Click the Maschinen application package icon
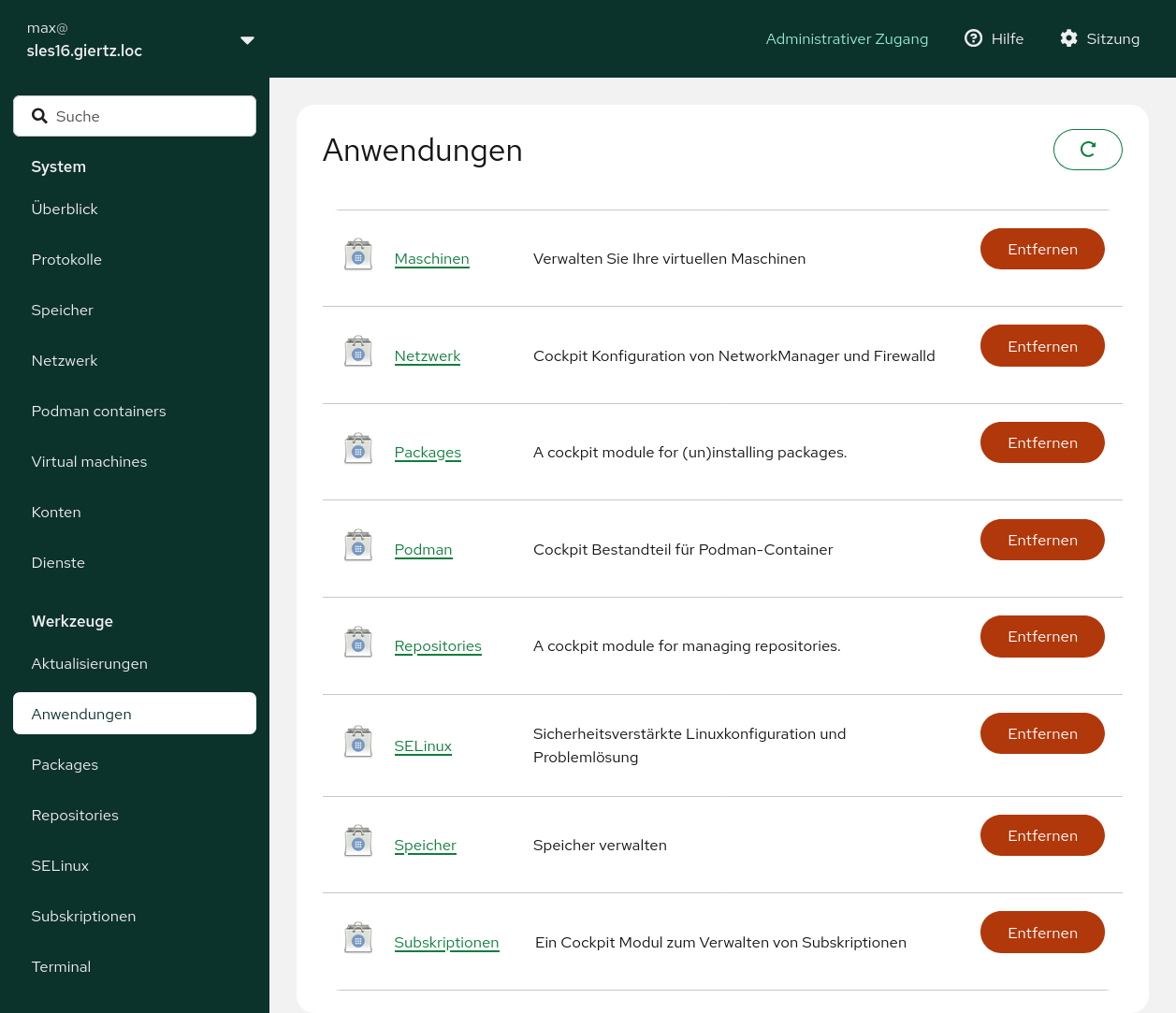This screenshot has height=1013, width=1176. coord(358,255)
